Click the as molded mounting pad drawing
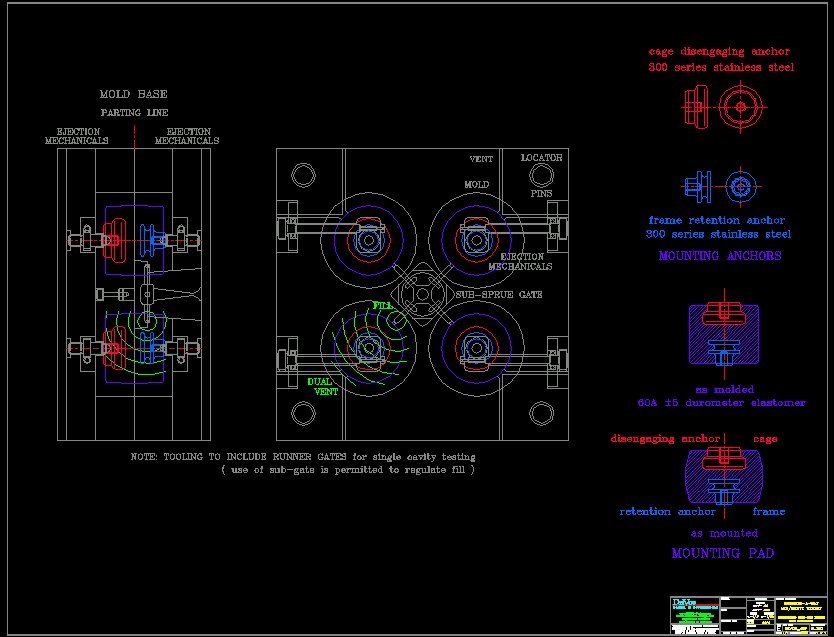 [x=723, y=335]
